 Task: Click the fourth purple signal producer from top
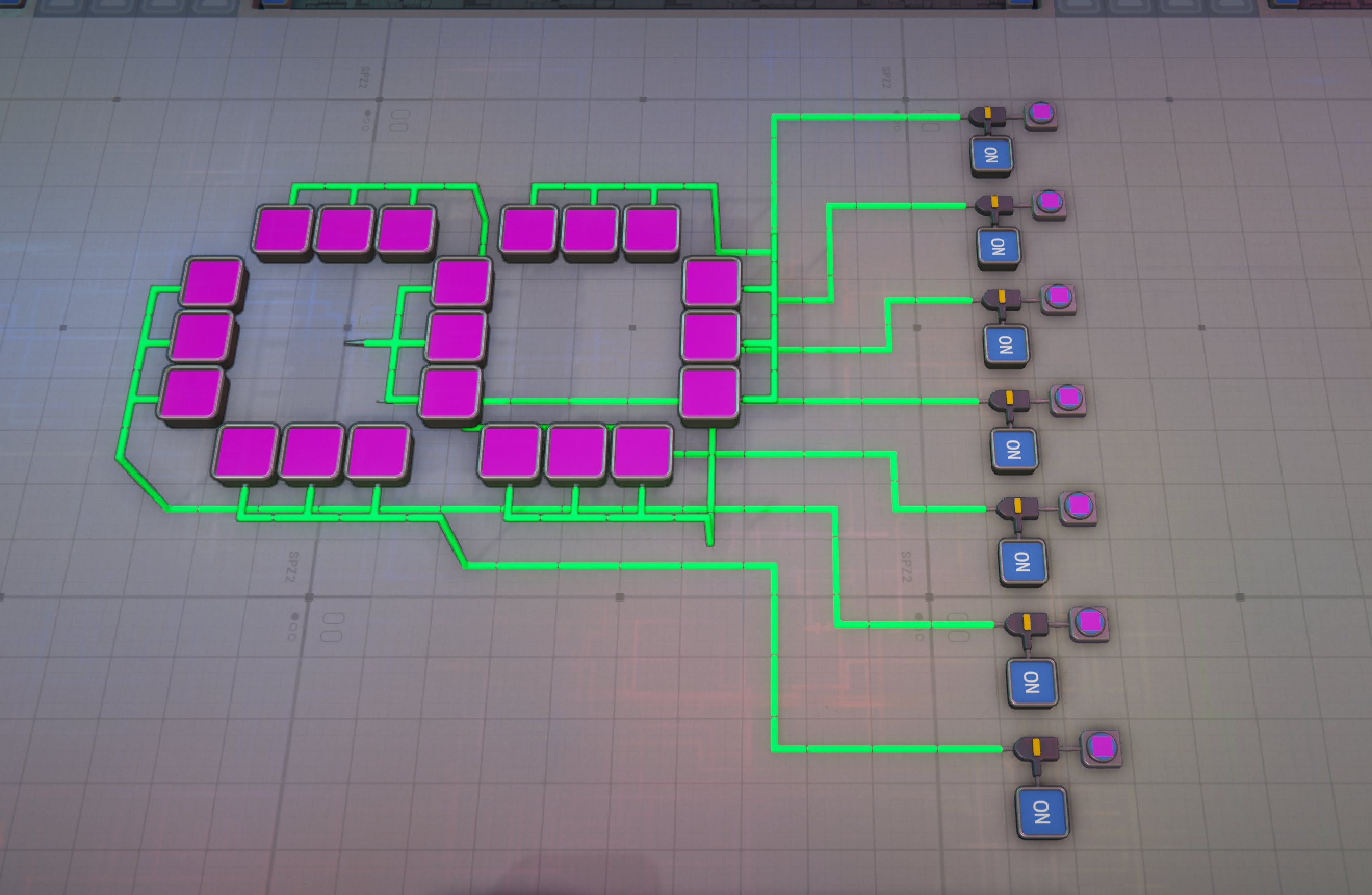click(x=1068, y=399)
